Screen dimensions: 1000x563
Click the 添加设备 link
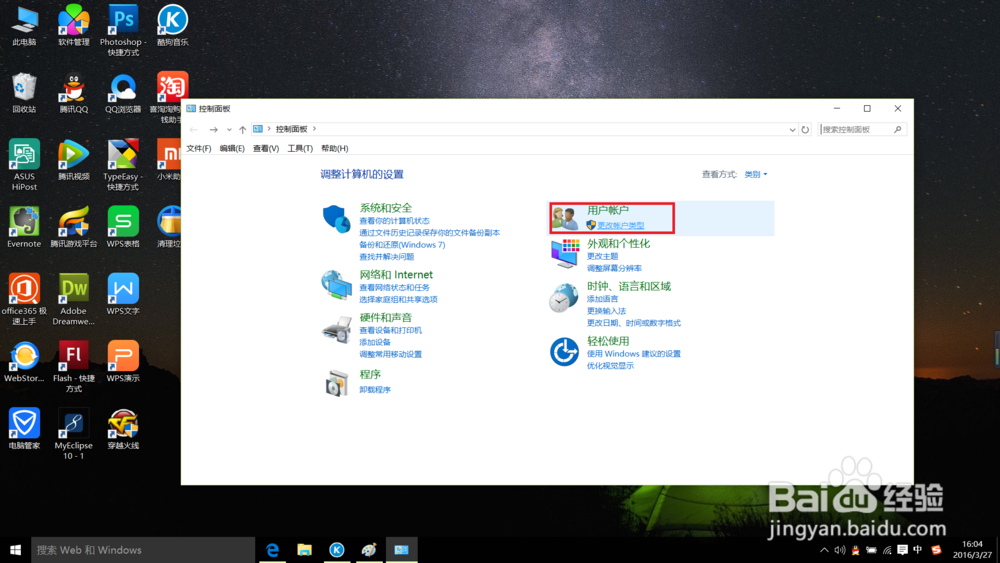click(375, 342)
